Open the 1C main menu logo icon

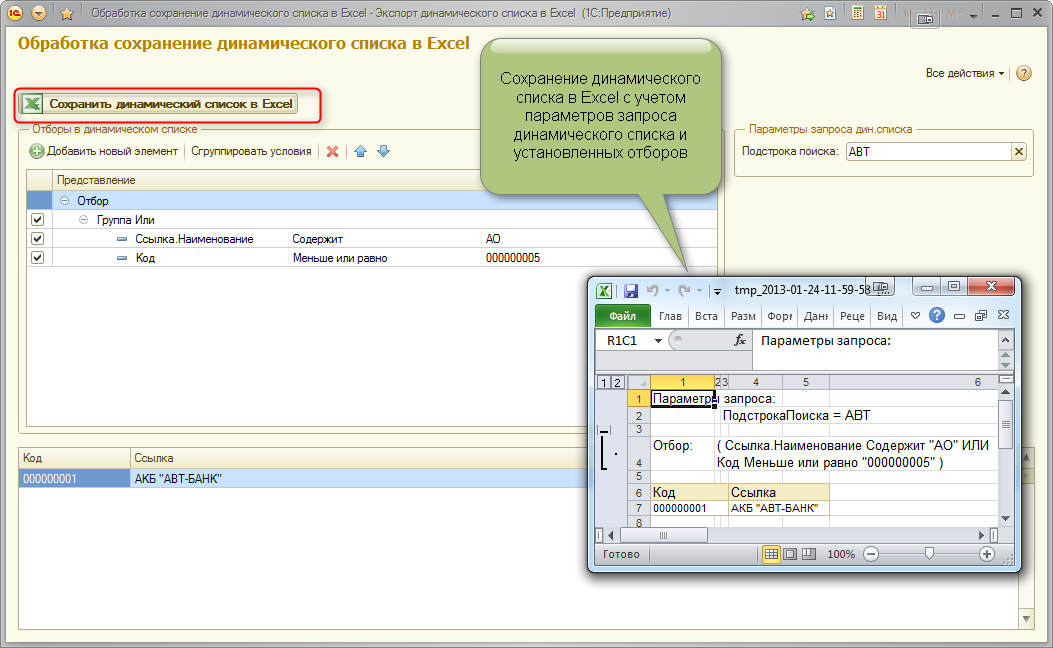pos(15,13)
